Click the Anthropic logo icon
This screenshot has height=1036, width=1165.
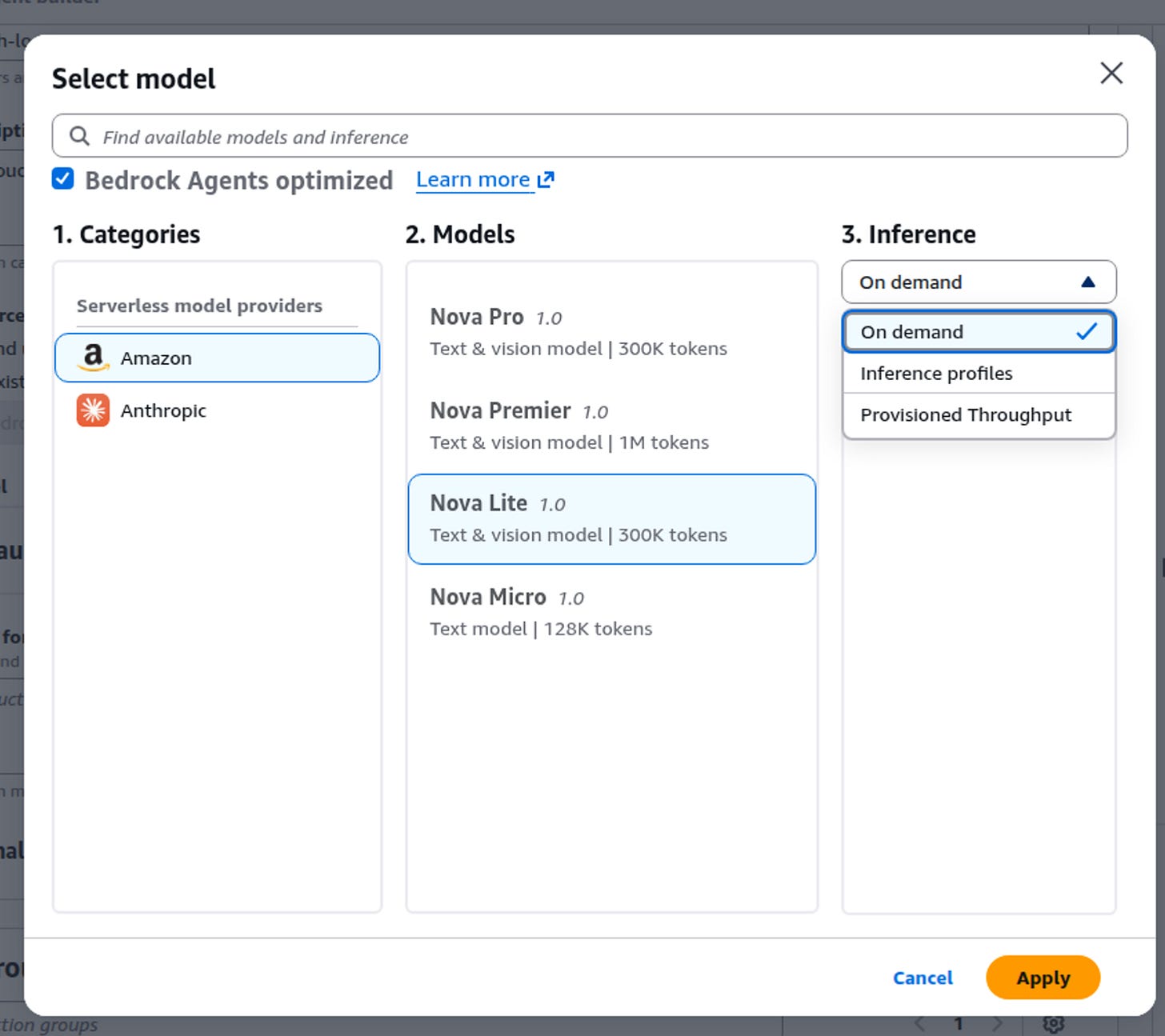click(93, 410)
